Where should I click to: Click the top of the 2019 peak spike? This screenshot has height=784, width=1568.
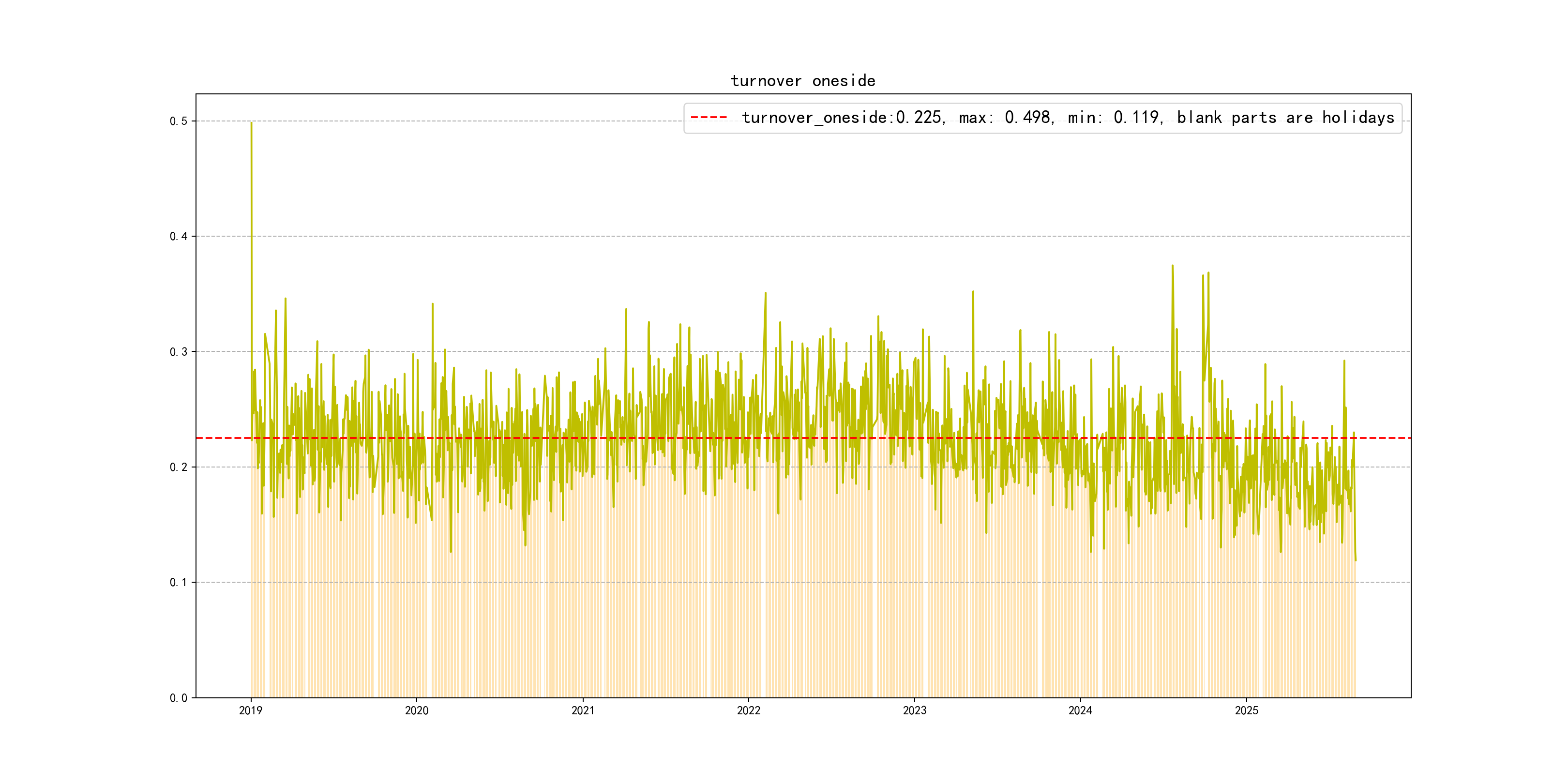point(251,123)
